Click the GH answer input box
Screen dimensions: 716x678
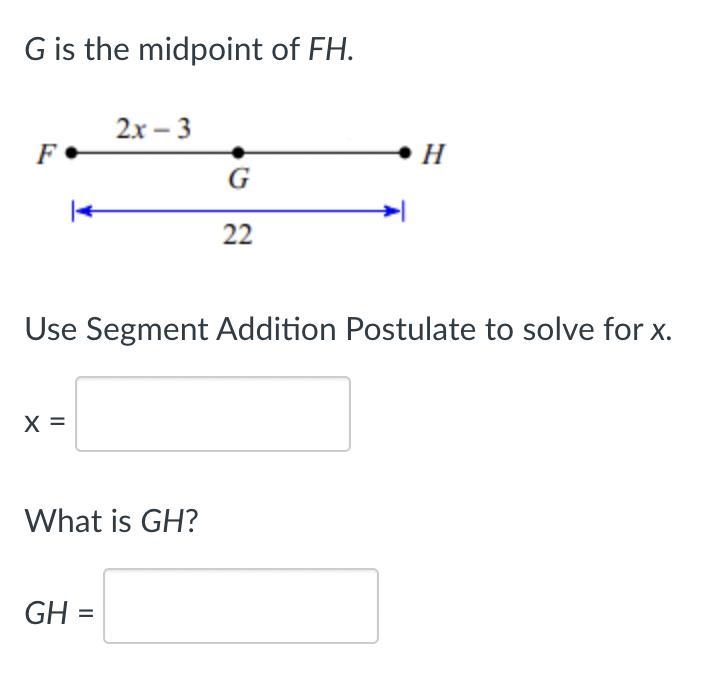[241, 605]
